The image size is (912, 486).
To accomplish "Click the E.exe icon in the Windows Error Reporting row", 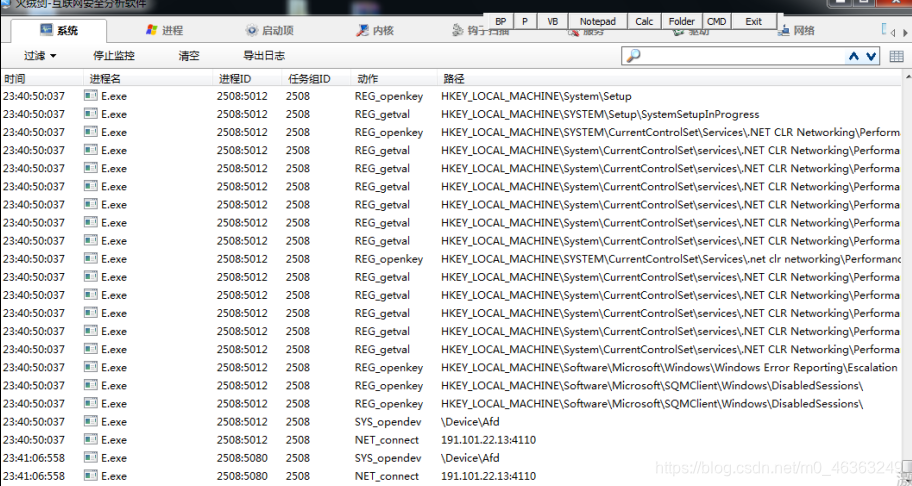I will tap(90, 367).
